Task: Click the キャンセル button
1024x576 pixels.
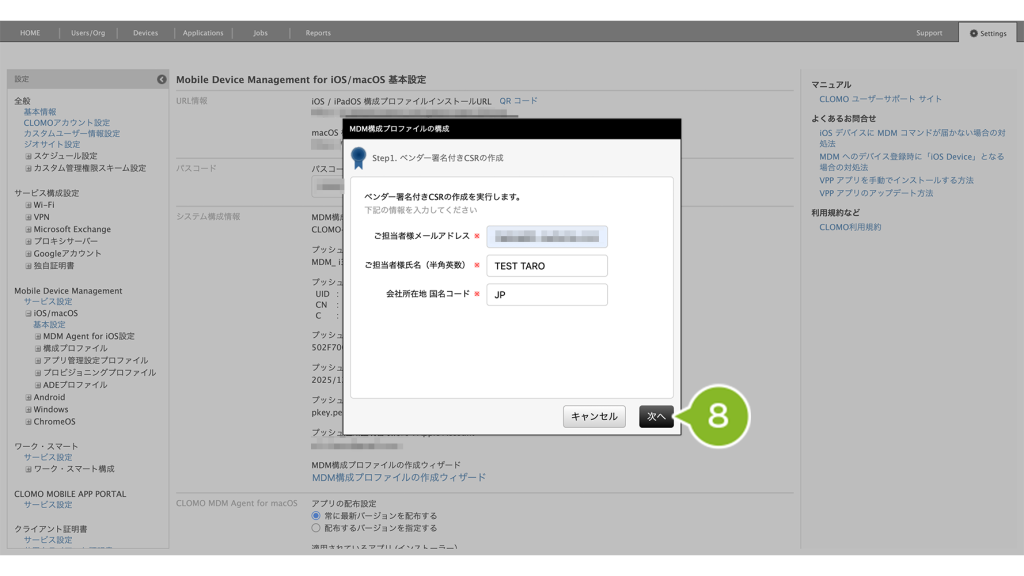Action: pyautogui.click(x=594, y=417)
